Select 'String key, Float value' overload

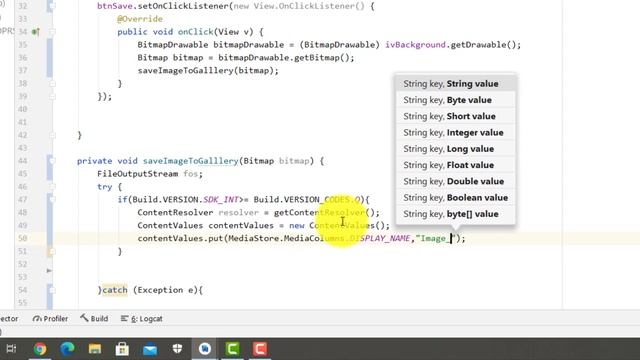(x=456, y=165)
